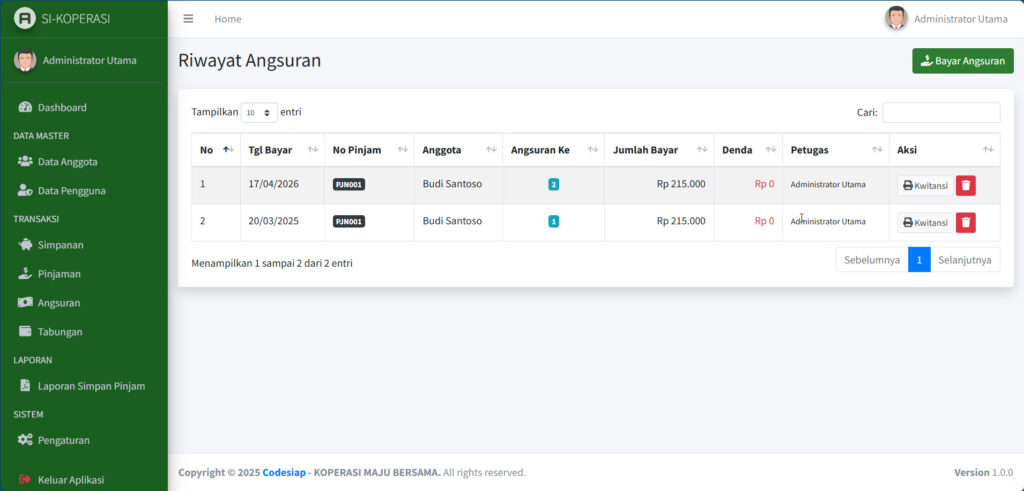This screenshot has height=491, width=1024.
Task: Click the SI-KOPERASI logo icon
Action: (x=25, y=19)
